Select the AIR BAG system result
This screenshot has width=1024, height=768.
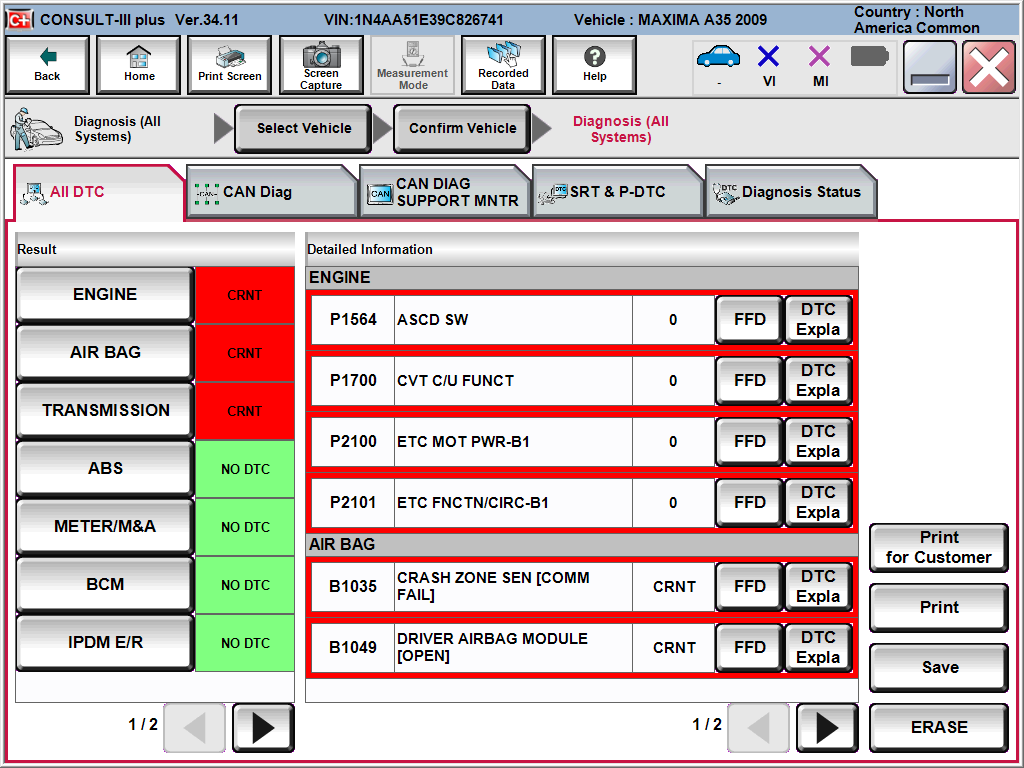[105, 353]
